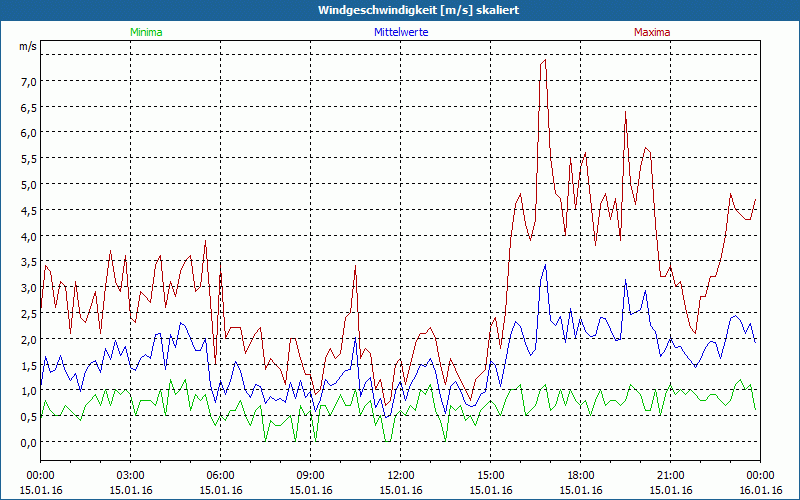Screen dimensions: 800x500
Task: Click the 5,0 y-axis value
Action: click(x=28, y=184)
